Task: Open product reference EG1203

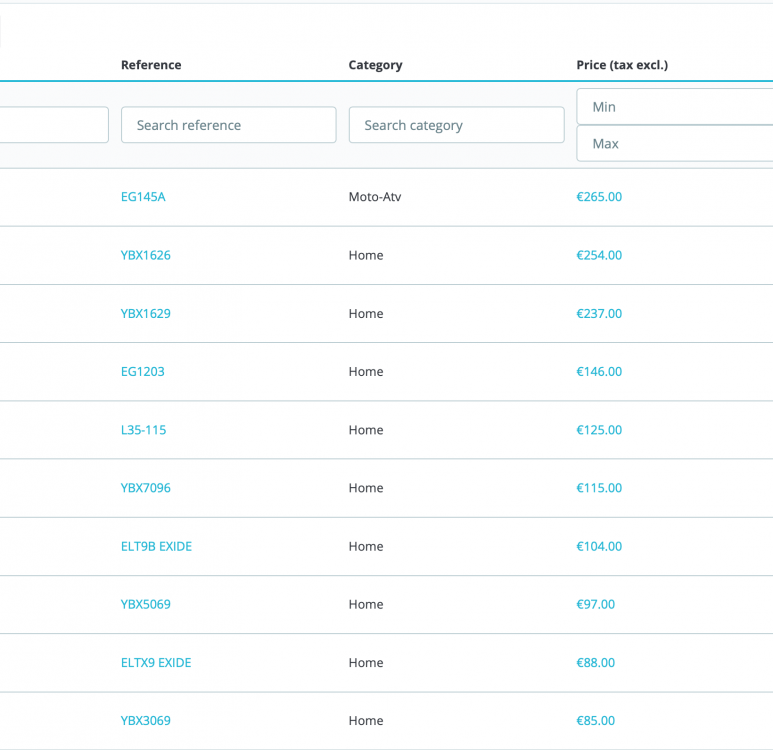Action: (143, 371)
